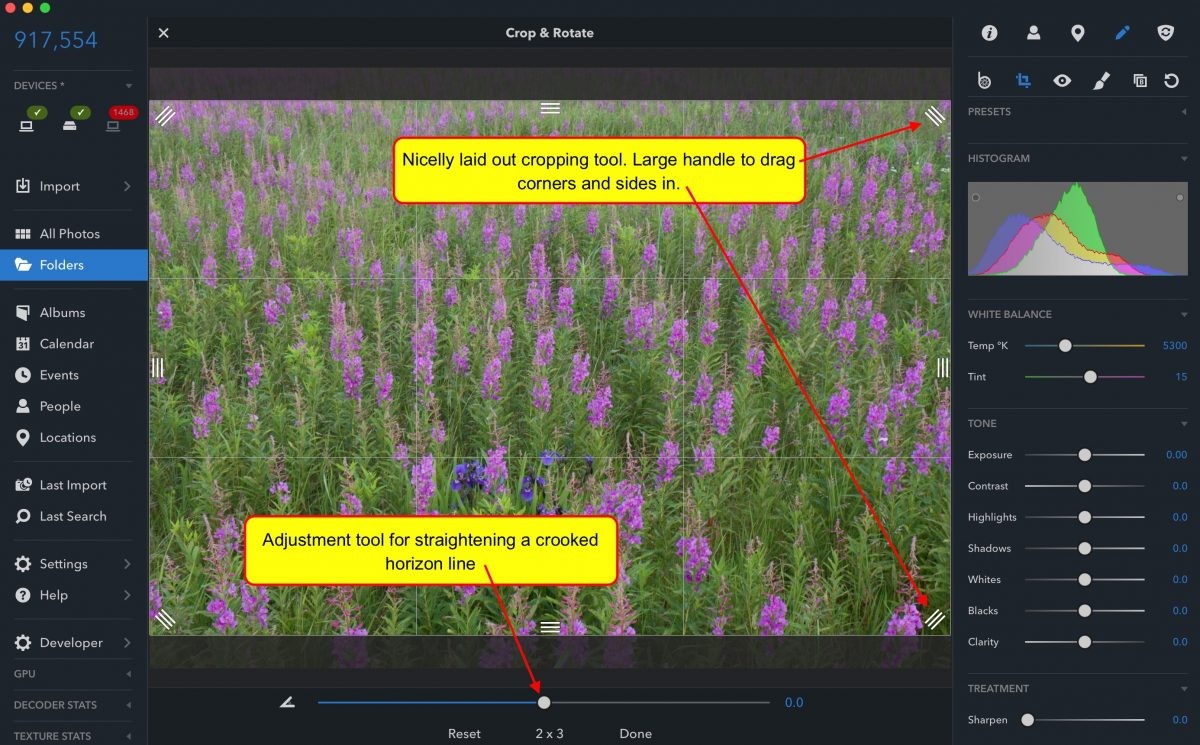Click the left edge crop handle
This screenshot has width=1200, height=745.
(x=157, y=368)
